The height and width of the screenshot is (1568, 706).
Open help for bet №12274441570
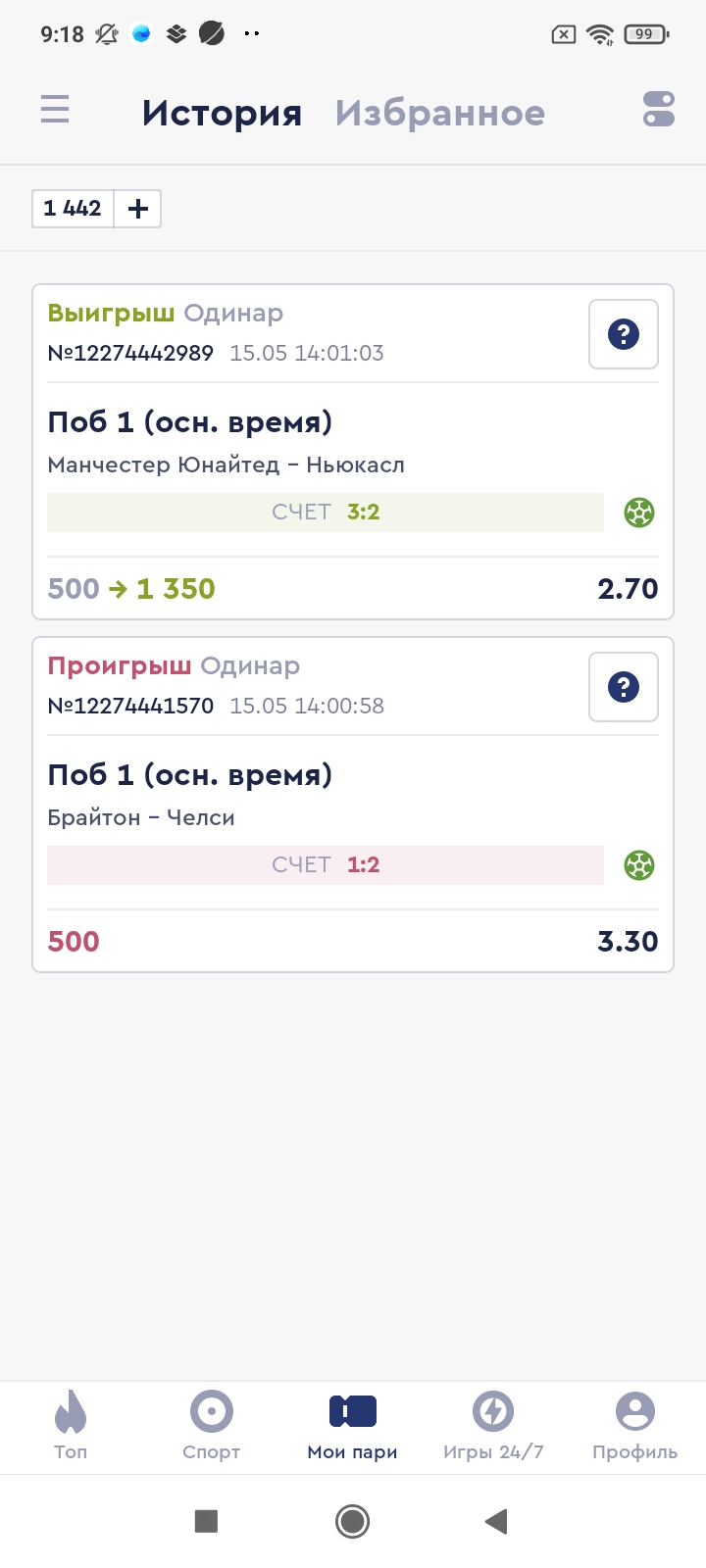pyautogui.click(x=624, y=687)
